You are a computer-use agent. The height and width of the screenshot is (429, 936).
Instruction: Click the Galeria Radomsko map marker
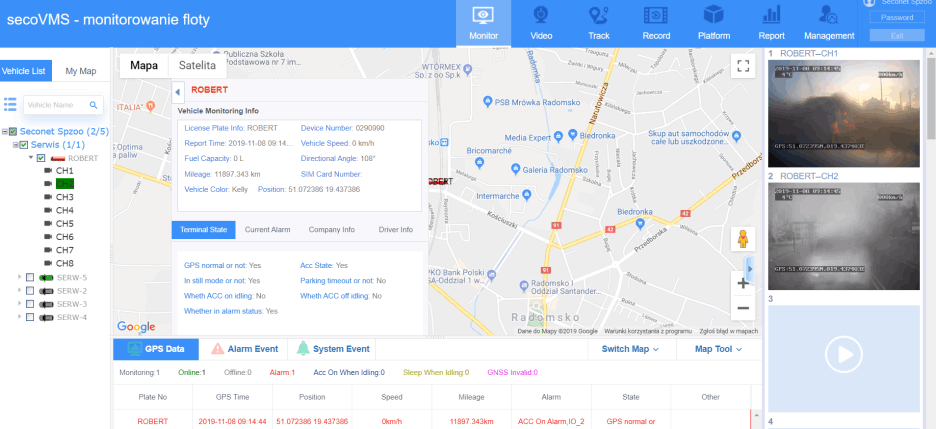(515, 170)
